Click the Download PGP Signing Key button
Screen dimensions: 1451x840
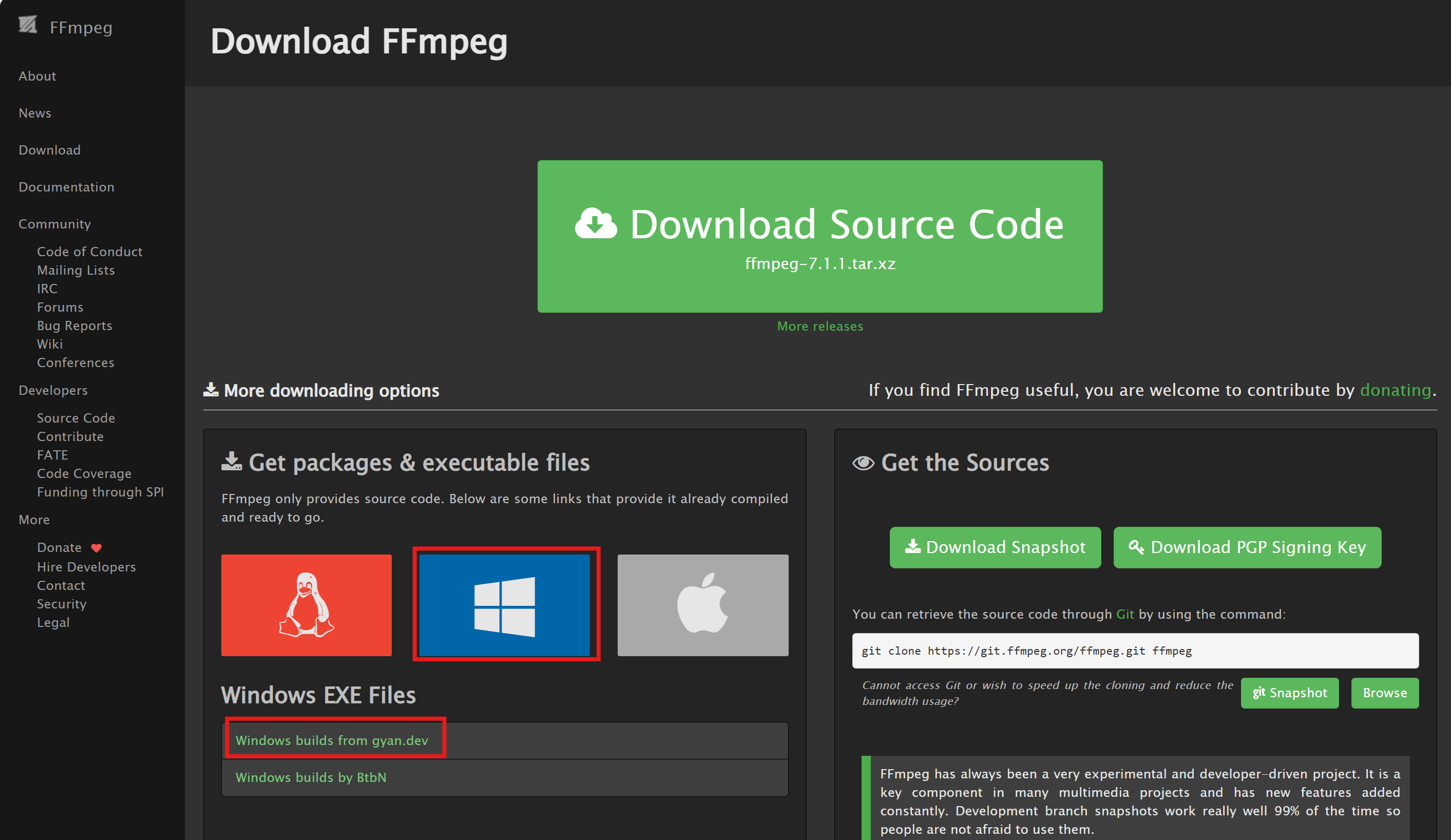(x=1247, y=547)
